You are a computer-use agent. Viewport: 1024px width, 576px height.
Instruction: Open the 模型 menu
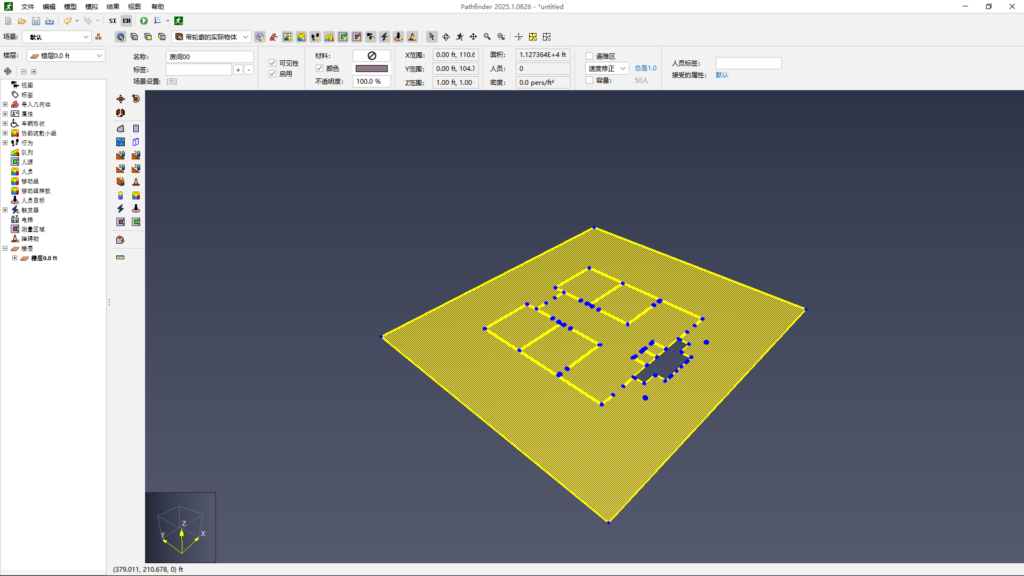(x=70, y=6)
